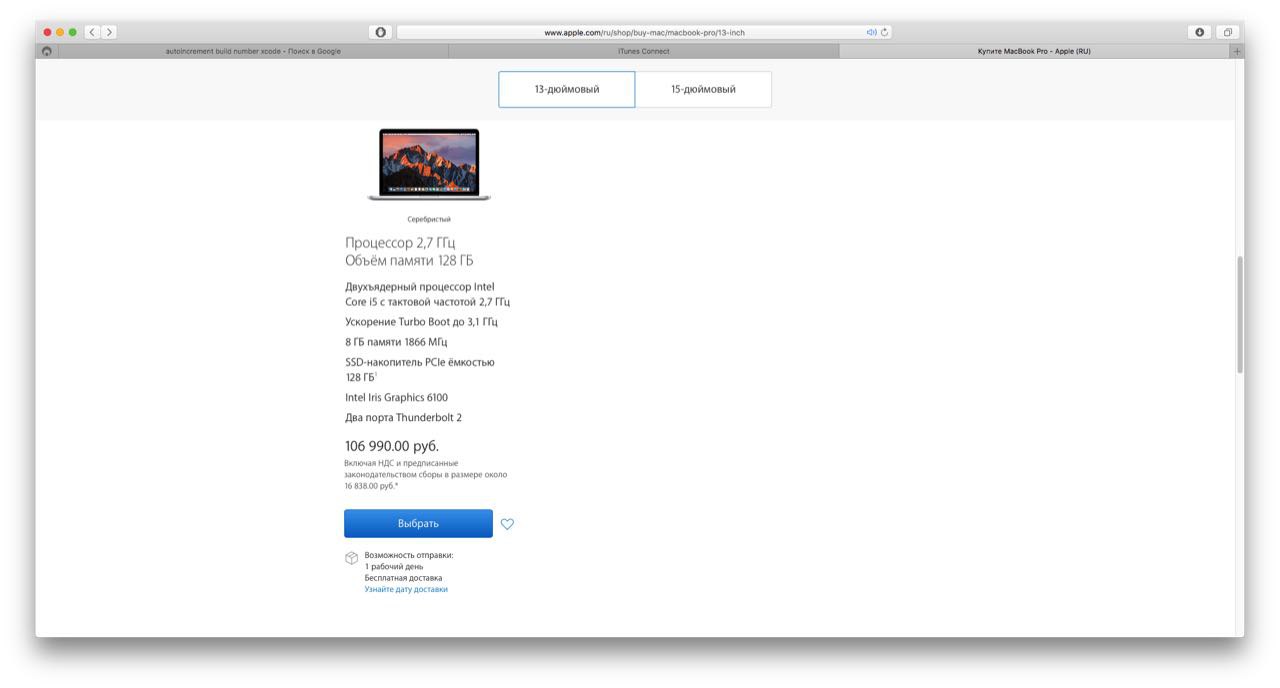1280x688 pixels.
Task: Click the Intel Iris Graphics 6100 line
Action: click(x=396, y=397)
